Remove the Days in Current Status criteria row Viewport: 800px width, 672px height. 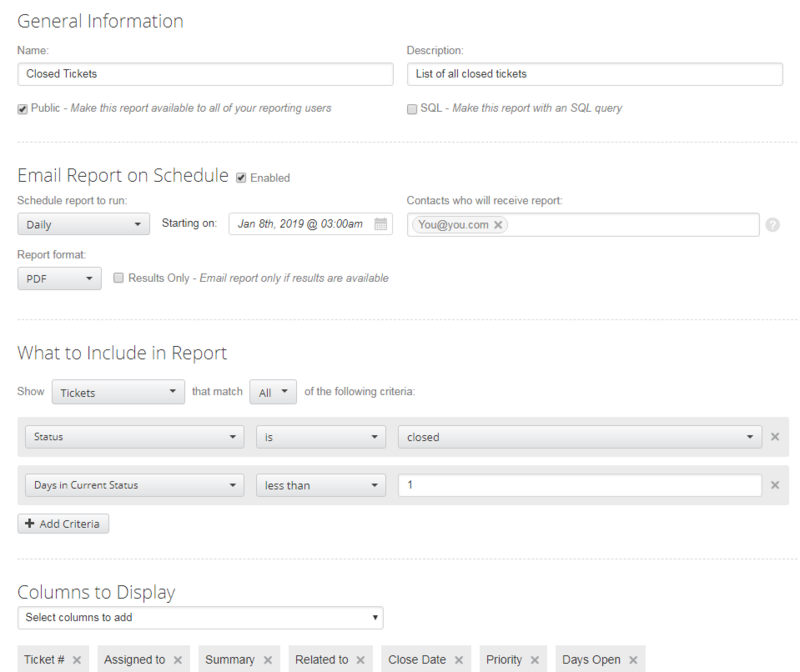coord(775,485)
